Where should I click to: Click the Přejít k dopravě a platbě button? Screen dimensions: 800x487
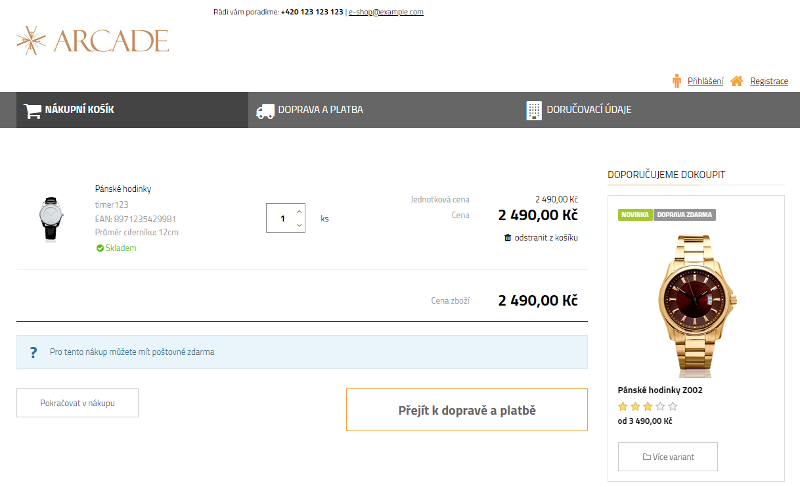[x=467, y=410]
